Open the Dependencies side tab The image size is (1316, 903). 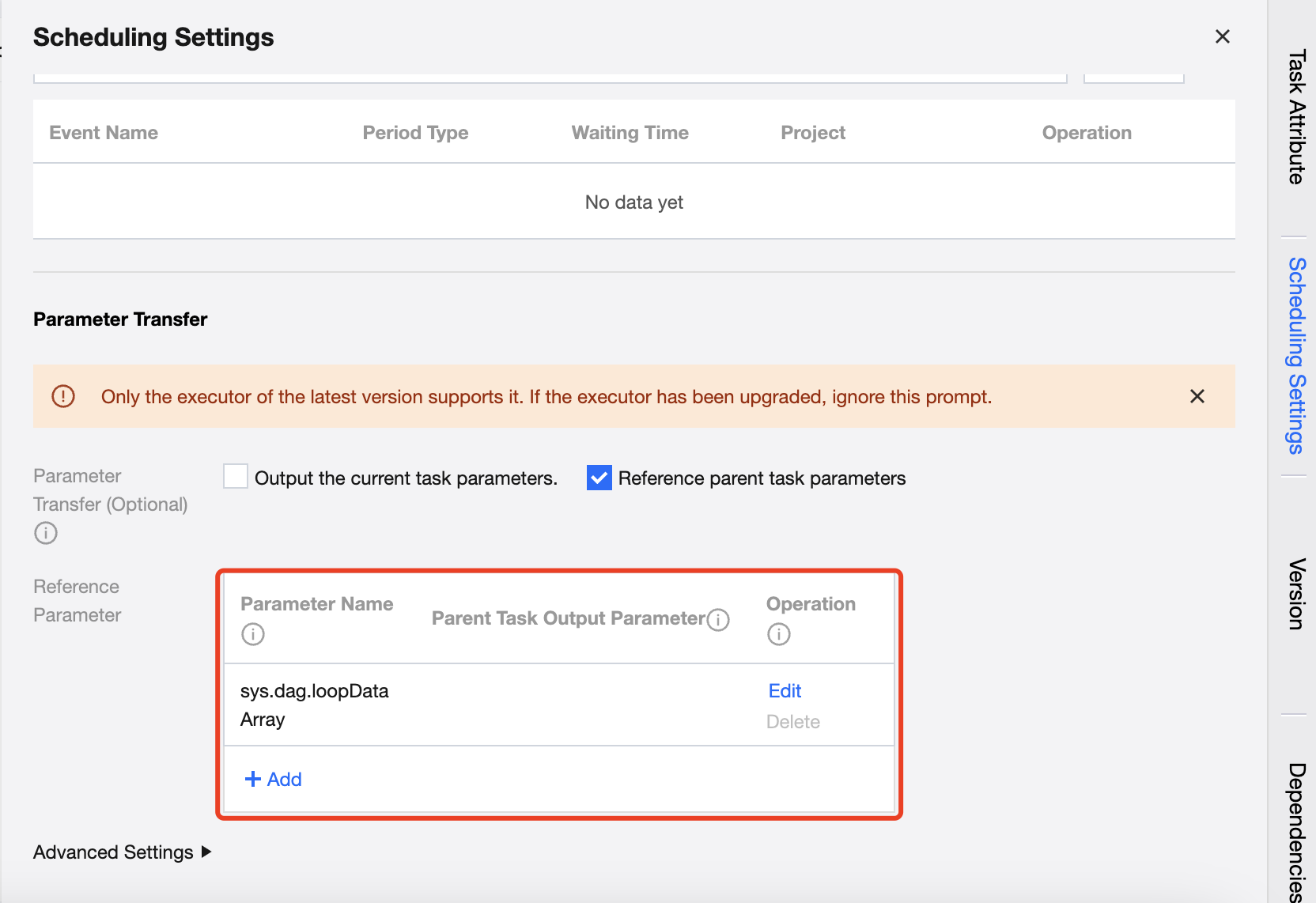pyautogui.click(x=1295, y=830)
